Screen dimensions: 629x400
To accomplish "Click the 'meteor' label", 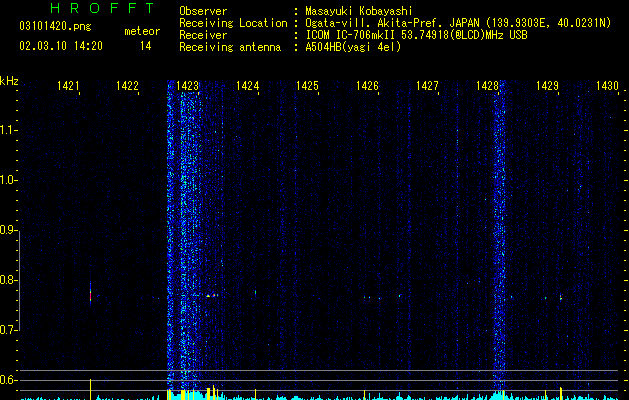I will pos(142,31).
